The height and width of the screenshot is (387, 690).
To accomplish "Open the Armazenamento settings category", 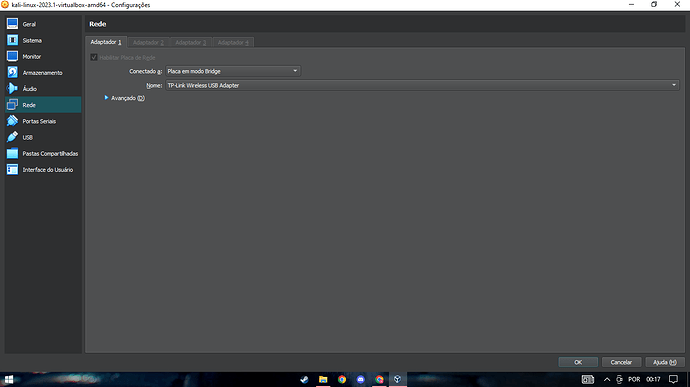I will [x=43, y=73].
